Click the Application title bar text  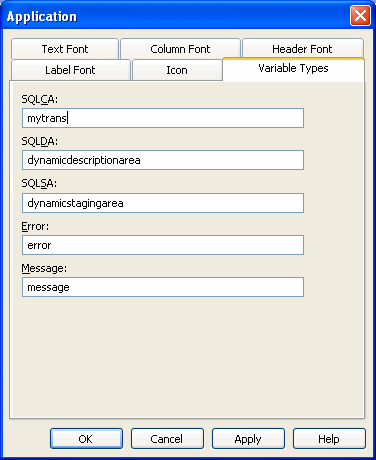pyautogui.click(x=42, y=17)
